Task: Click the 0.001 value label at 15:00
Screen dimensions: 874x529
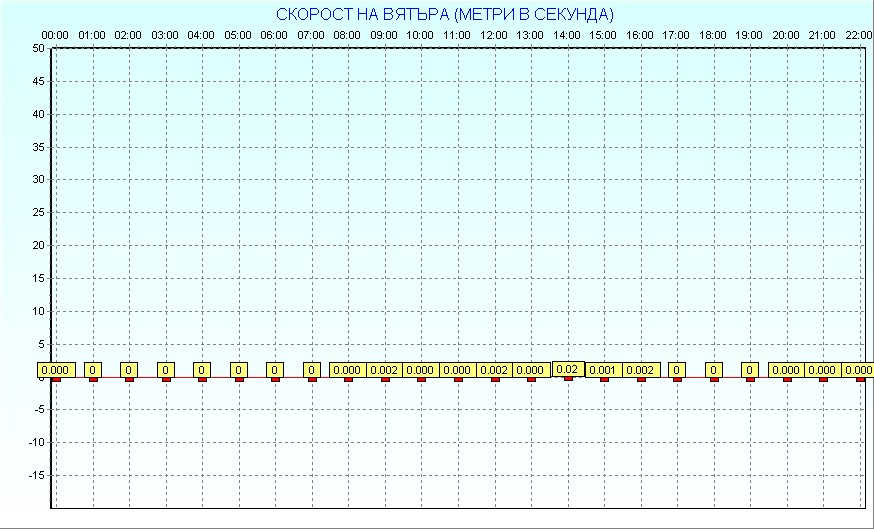Action: click(x=603, y=370)
